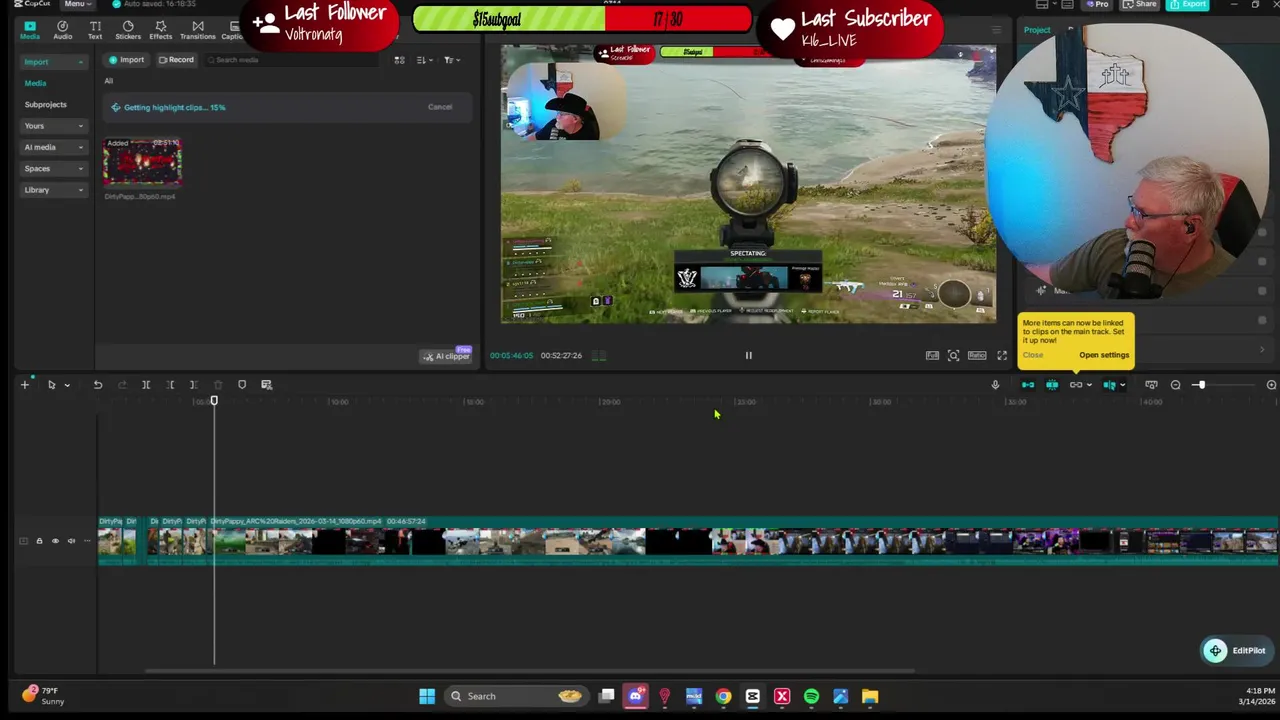Hide the main video track
This screenshot has height=720, width=1280.
tap(55, 541)
